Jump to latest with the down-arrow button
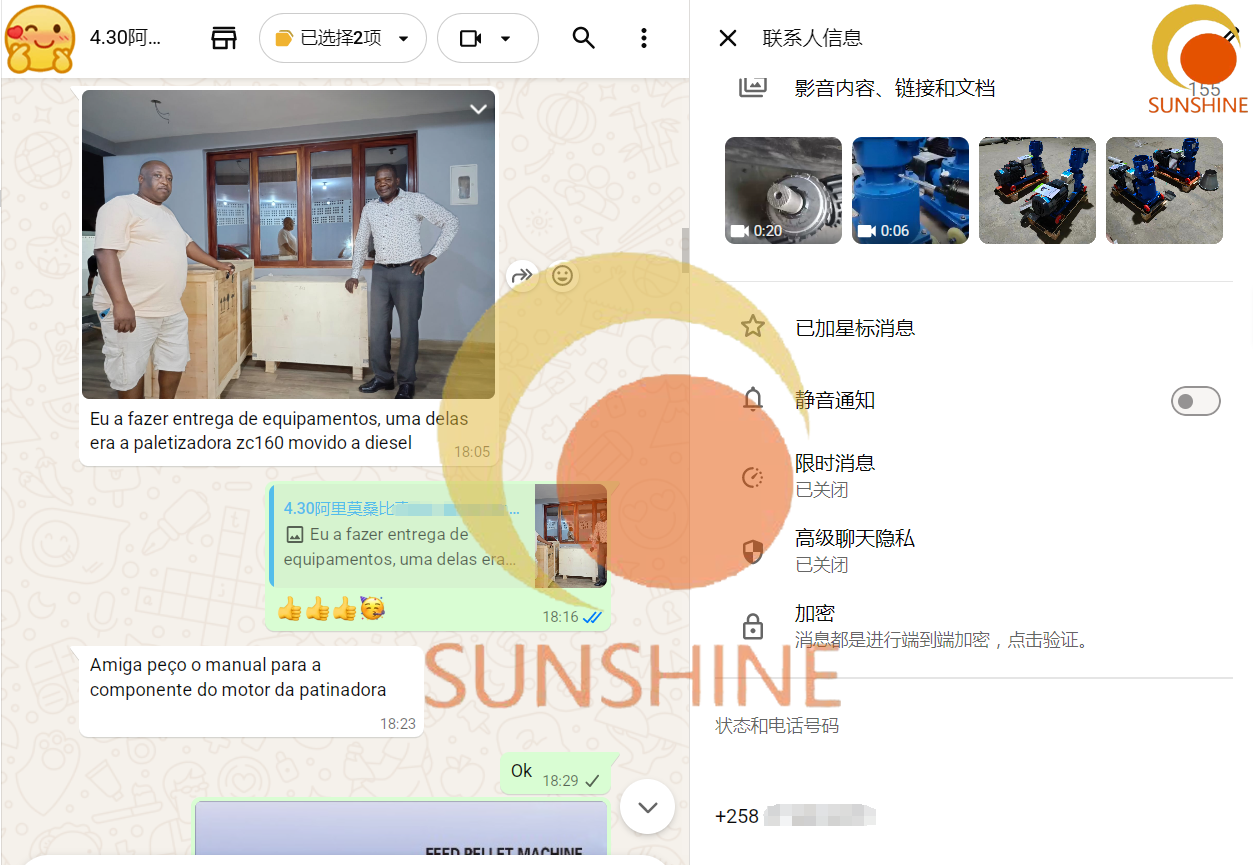This screenshot has height=865, width=1253. click(x=648, y=806)
